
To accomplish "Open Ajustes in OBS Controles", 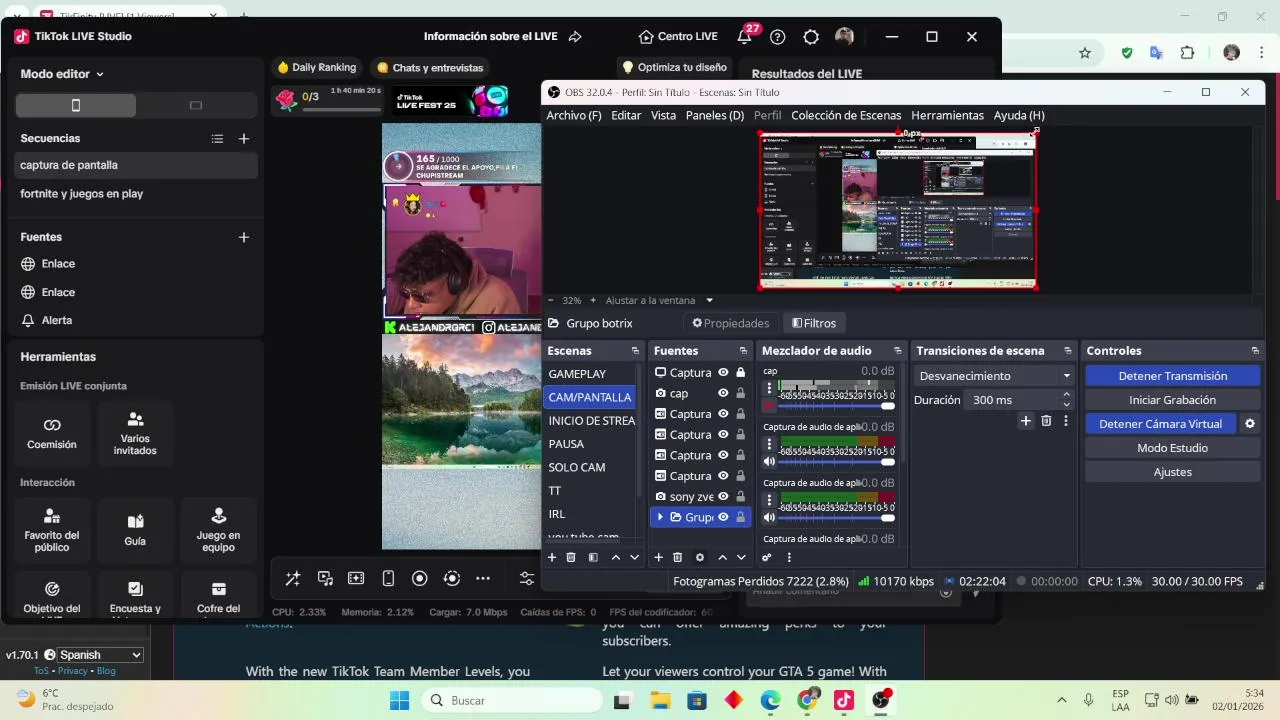I will click(x=1173, y=472).
